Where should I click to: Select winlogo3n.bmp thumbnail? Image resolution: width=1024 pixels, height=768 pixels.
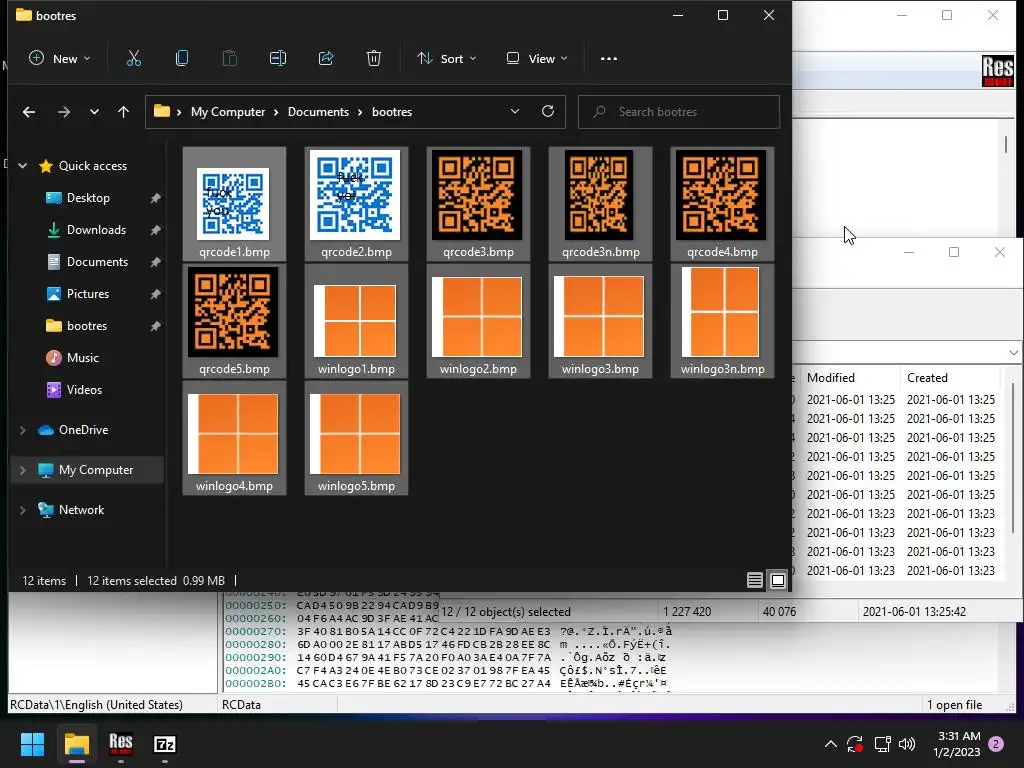[722, 321]
